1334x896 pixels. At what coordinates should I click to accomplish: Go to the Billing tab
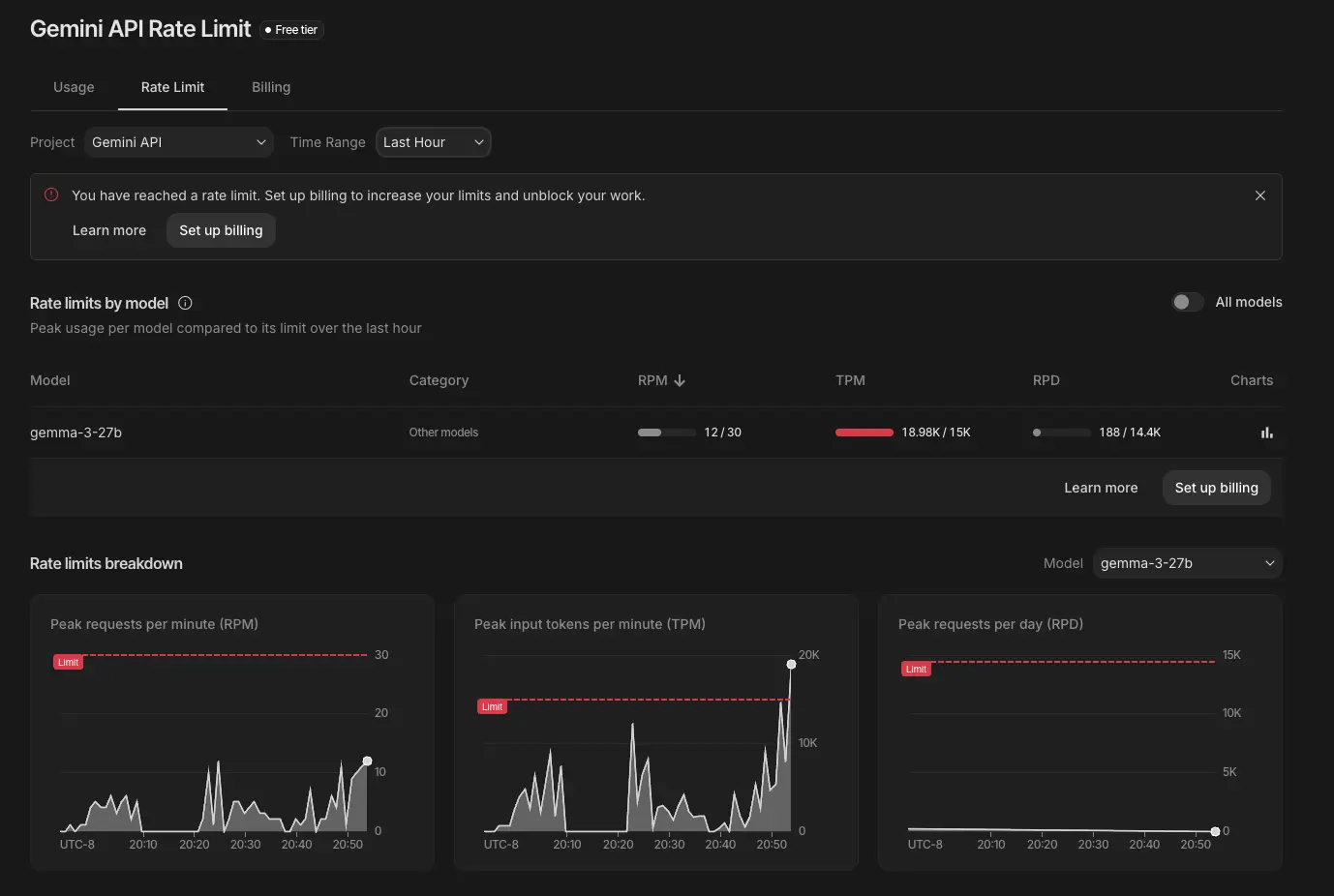pyautogui.click(x=271, y=87)
